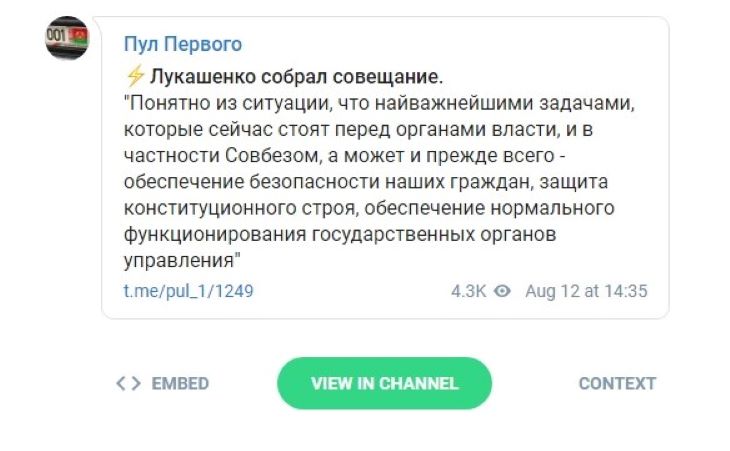Click the bold headline Лукашенко собрал совещание
The height and width of the screenshot is (451, 730).
coord(297,76)
